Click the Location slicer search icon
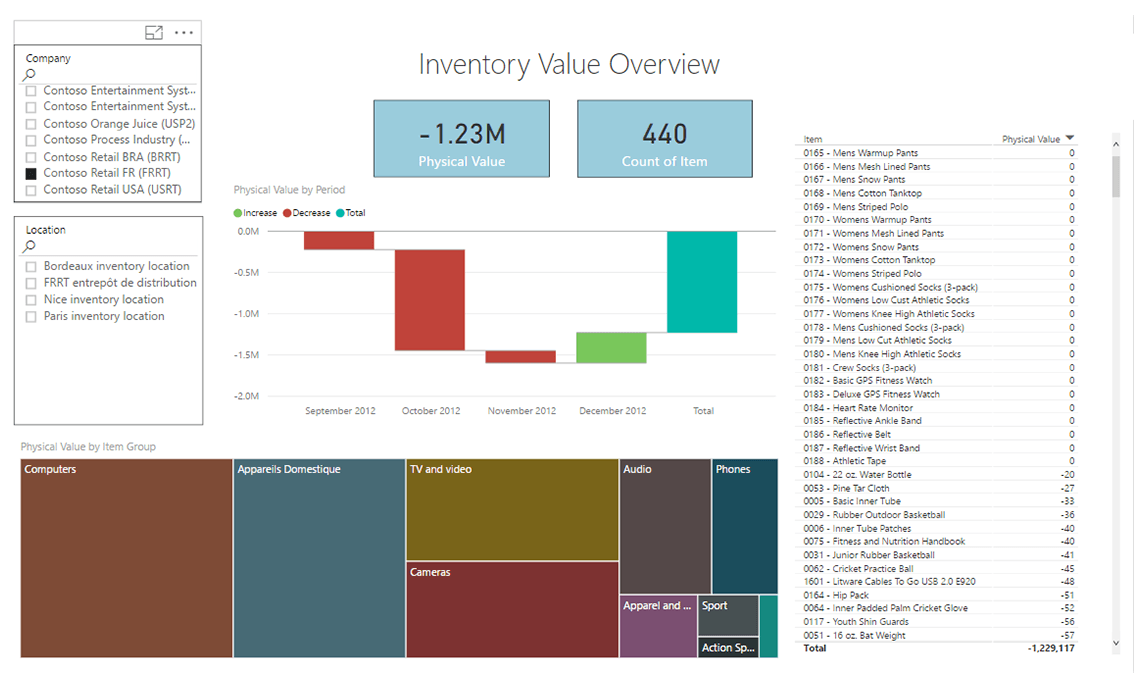This screenshot has width=1140, height=687. 29,246
